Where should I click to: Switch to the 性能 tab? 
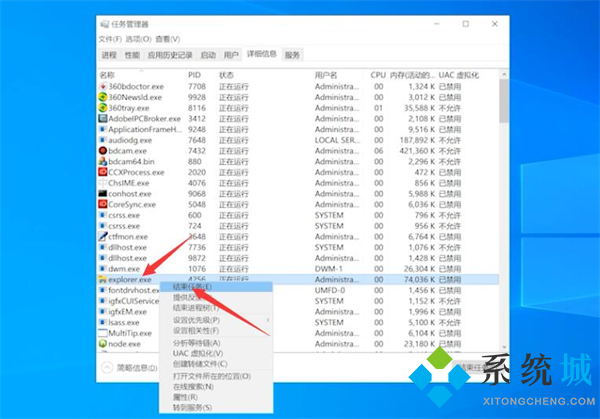[x=132, y=55]
